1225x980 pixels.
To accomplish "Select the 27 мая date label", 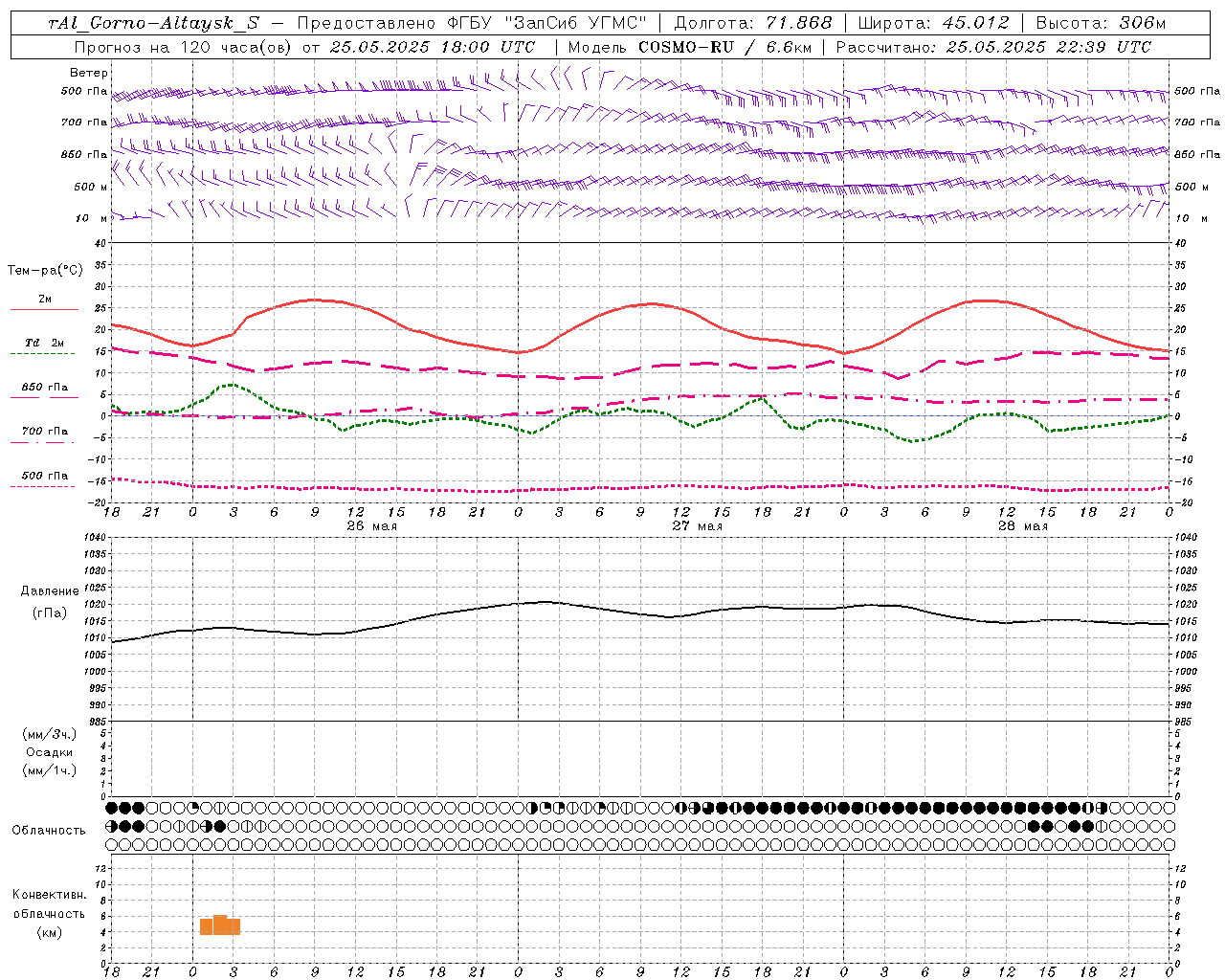I will click(698, 526).
